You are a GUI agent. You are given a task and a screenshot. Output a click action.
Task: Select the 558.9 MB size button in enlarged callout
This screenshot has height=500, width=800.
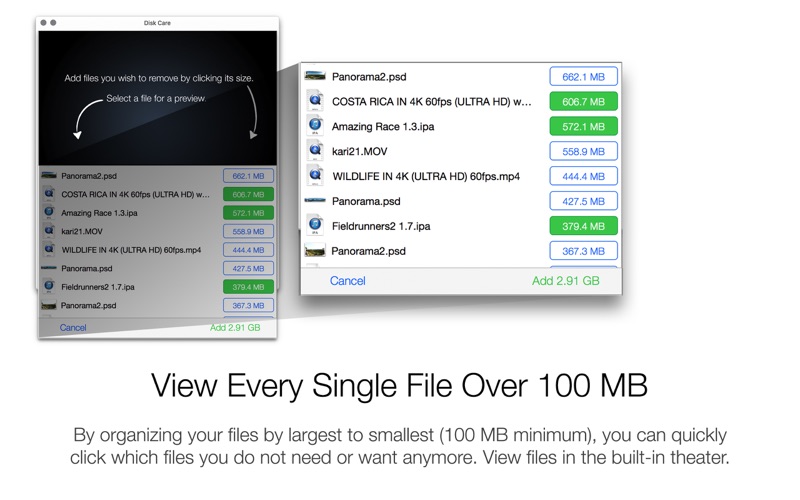point(584,152)
